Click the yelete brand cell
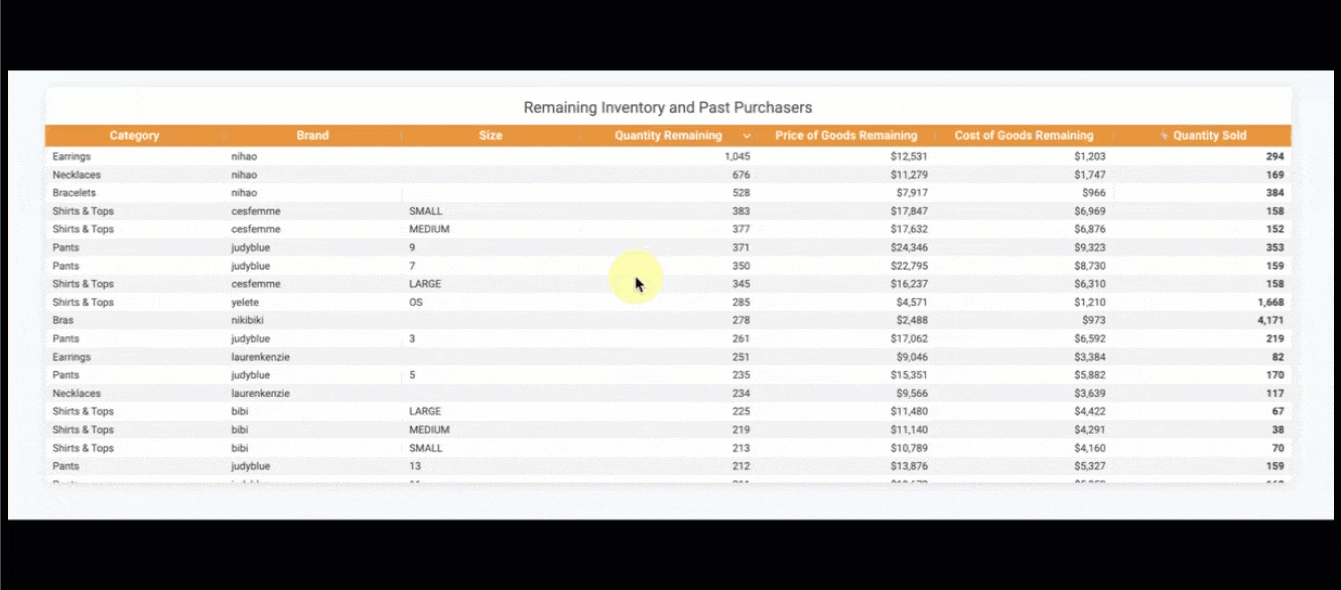1341x590 pixels. pos(244,302)
